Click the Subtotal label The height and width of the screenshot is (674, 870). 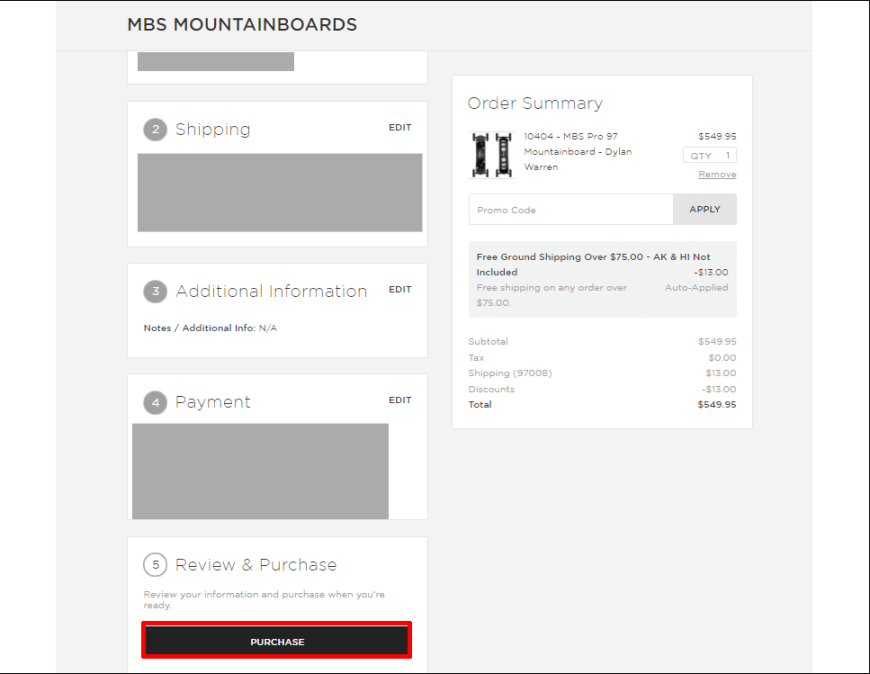488,341
